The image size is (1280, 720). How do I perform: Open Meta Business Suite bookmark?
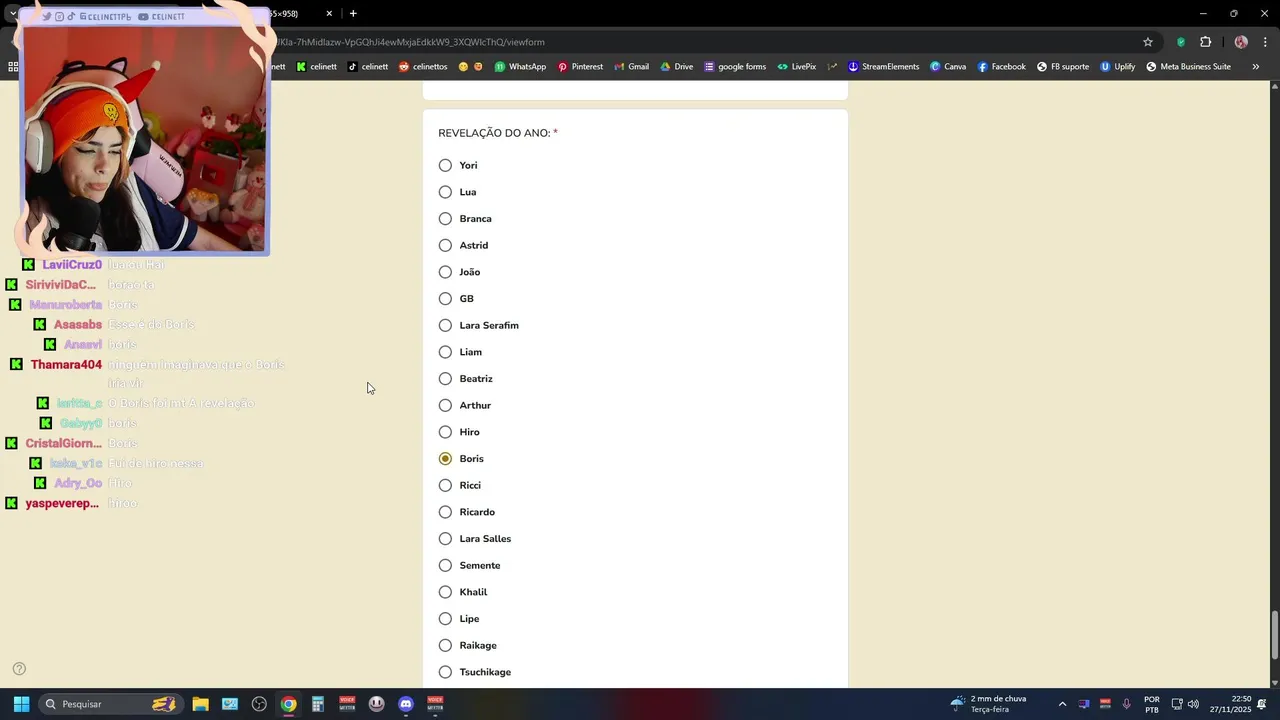point(1188,67)
